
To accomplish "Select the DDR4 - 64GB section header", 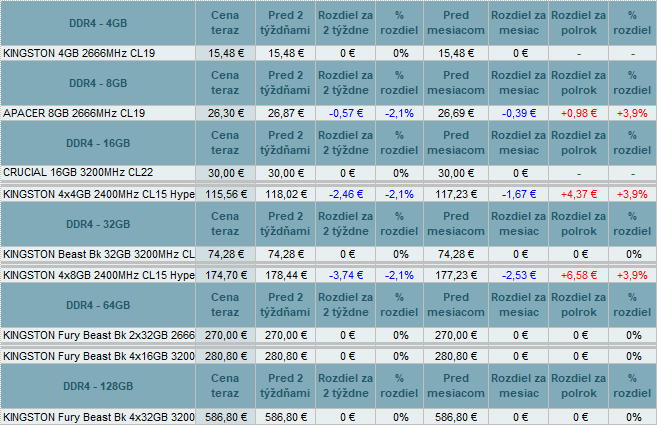I will click(x=98, y=305).
